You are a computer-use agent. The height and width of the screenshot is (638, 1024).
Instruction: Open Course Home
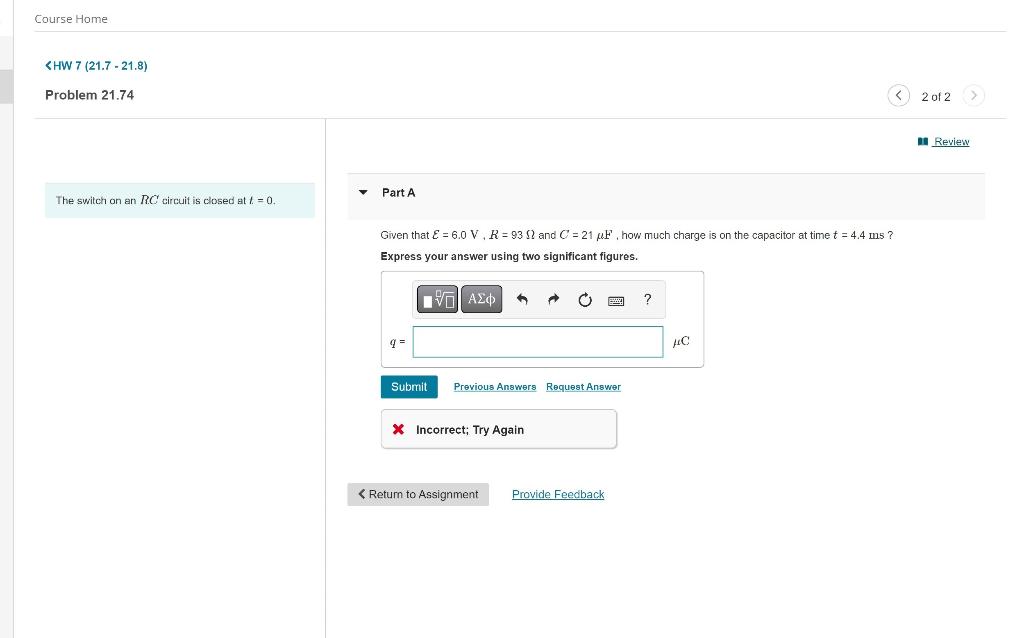(71, 19)
